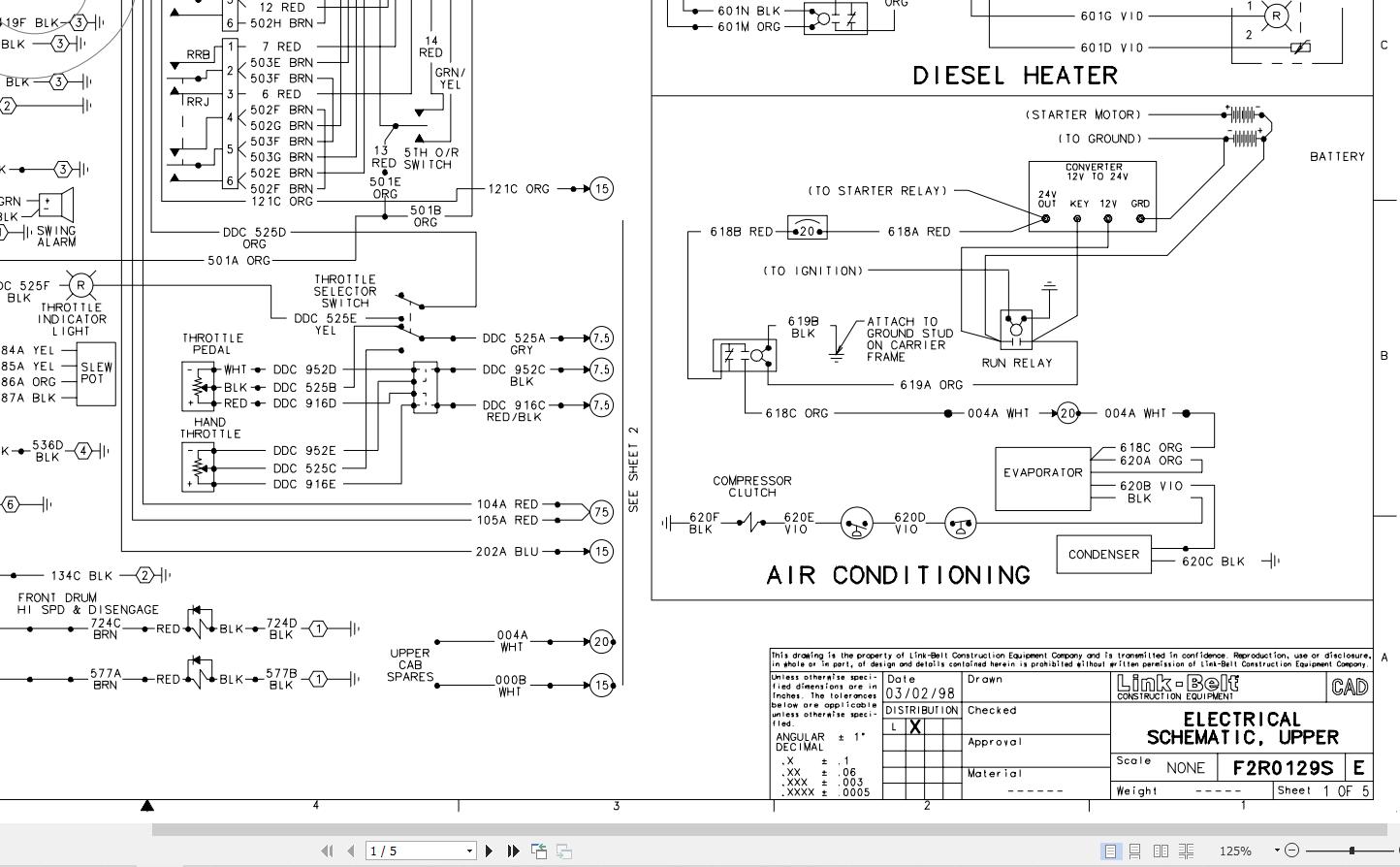Go to the previous page
Screen dimensions: 1400x867
pyautogui.click(x=350, y=851)
